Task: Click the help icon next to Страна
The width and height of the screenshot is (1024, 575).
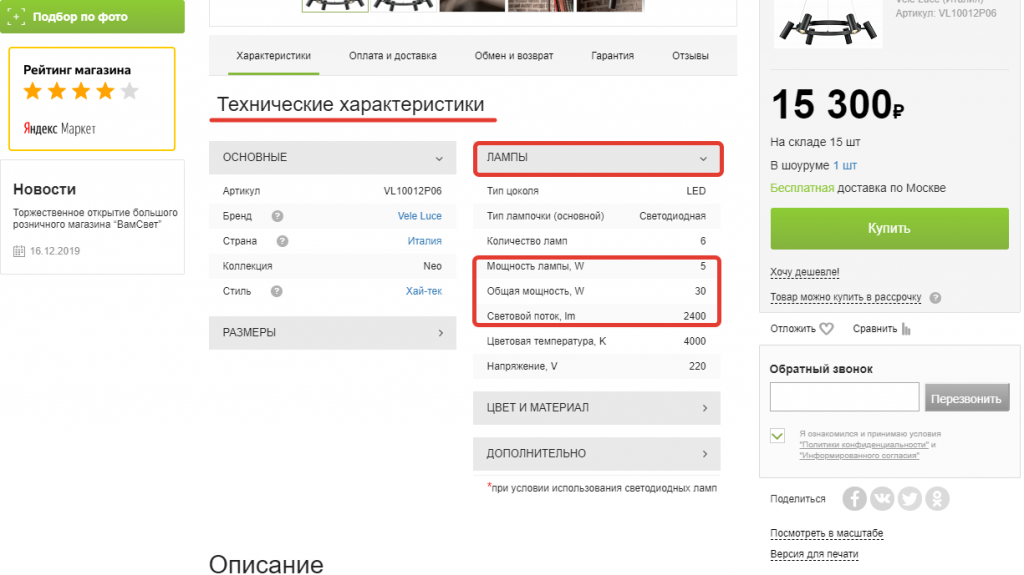Action: [282, 241]
